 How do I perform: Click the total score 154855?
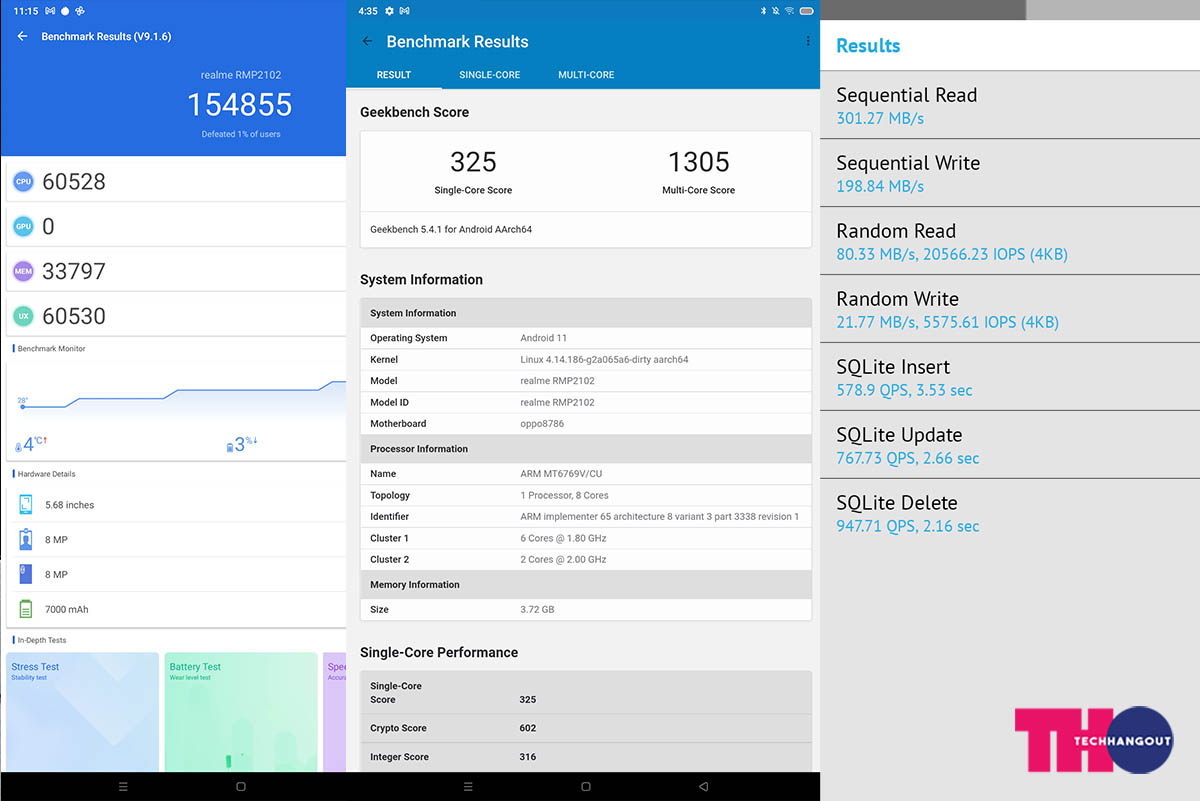pyautogui.click(x=240, y=104)
